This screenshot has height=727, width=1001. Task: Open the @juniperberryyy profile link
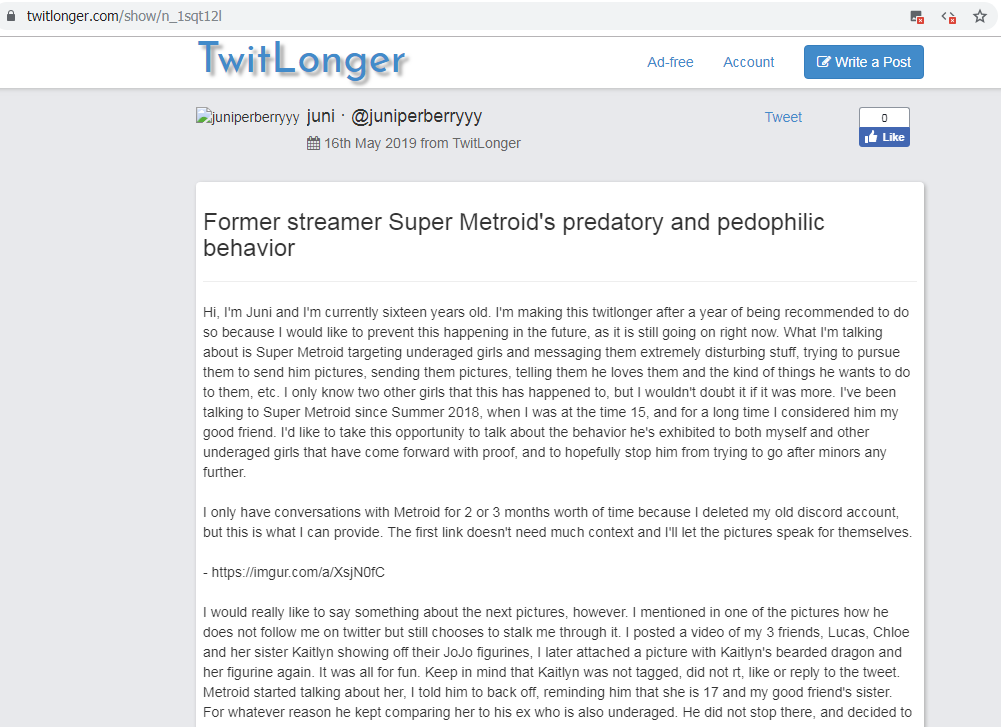[x=417, y=116]
